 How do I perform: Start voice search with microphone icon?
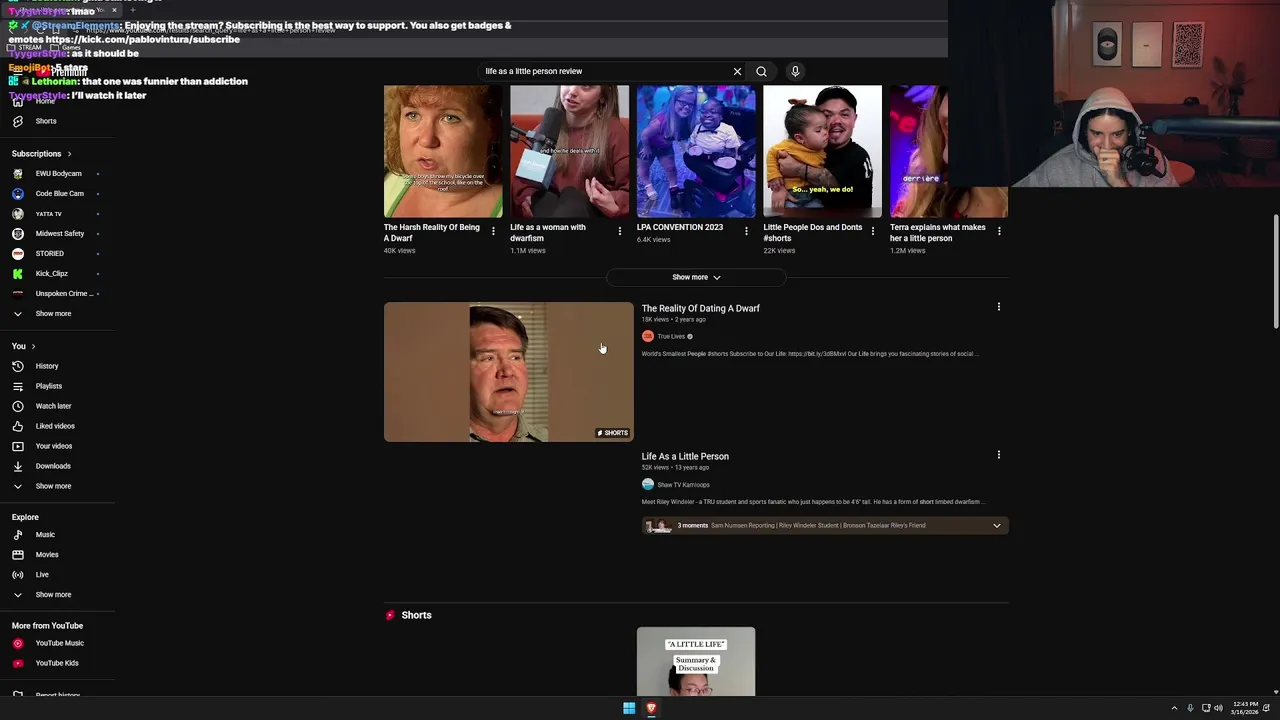coord(795,71)
